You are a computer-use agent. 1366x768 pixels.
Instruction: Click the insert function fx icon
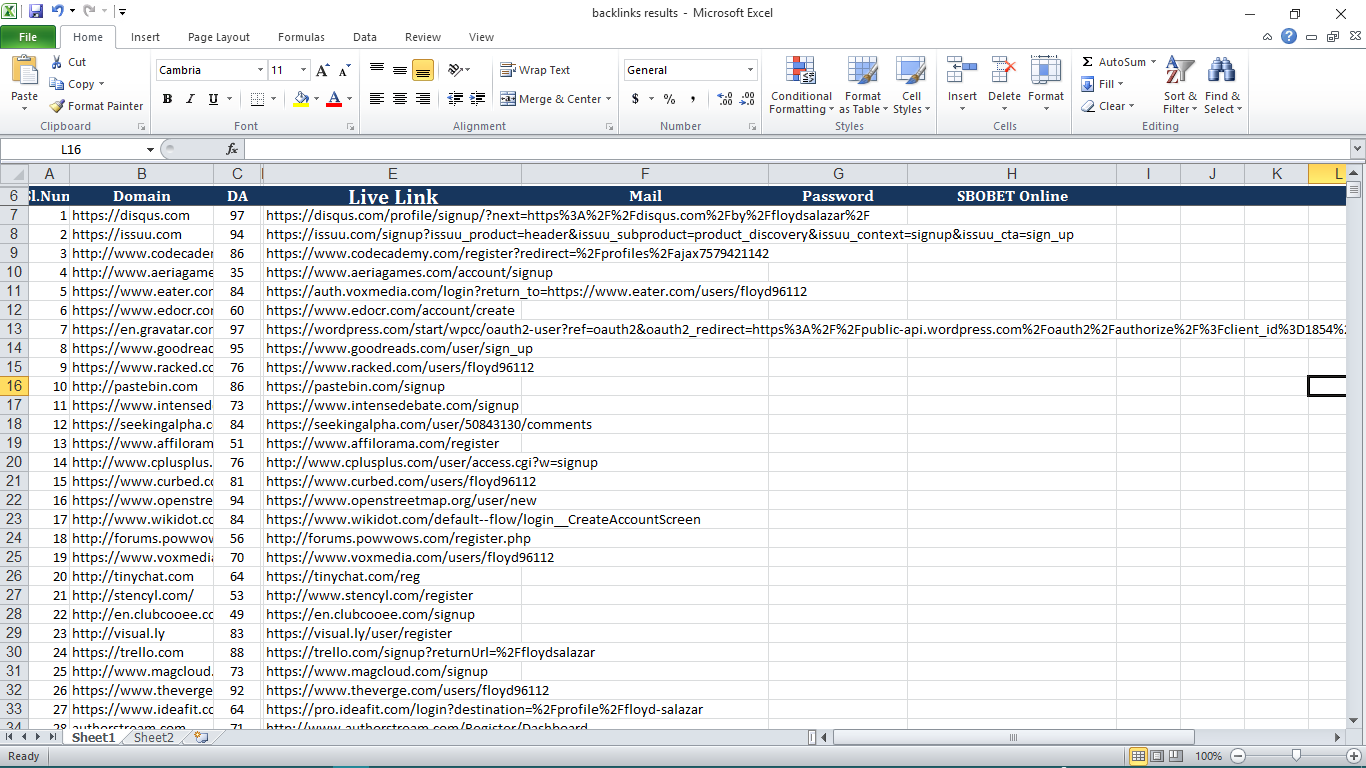click(x=232, y=149)
